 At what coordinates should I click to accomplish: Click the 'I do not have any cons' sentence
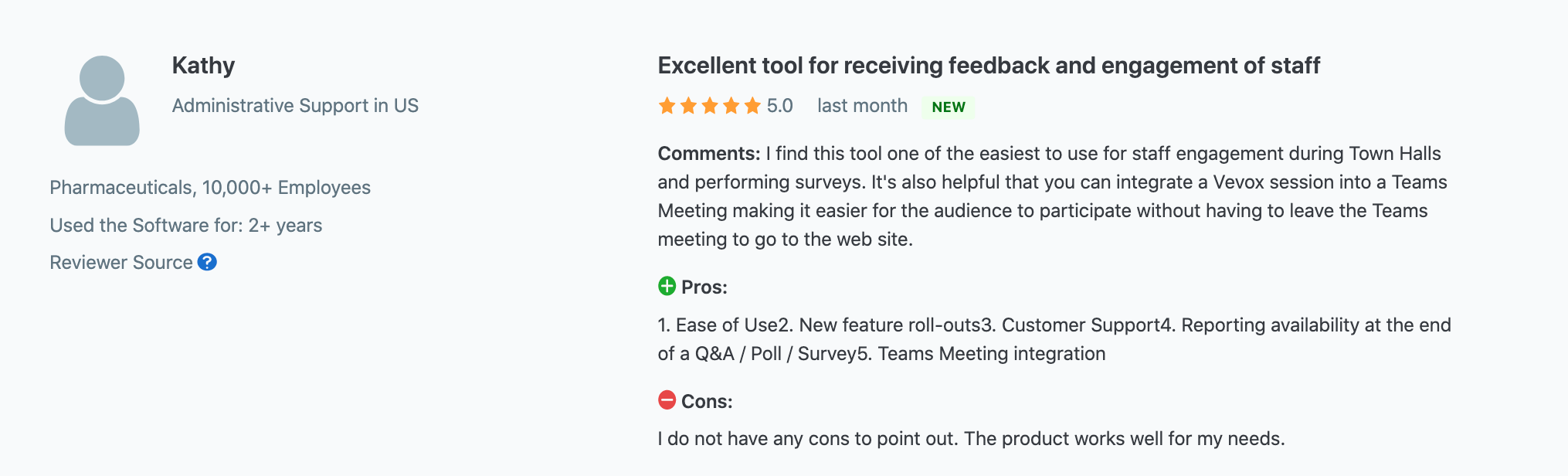(971, 439)
